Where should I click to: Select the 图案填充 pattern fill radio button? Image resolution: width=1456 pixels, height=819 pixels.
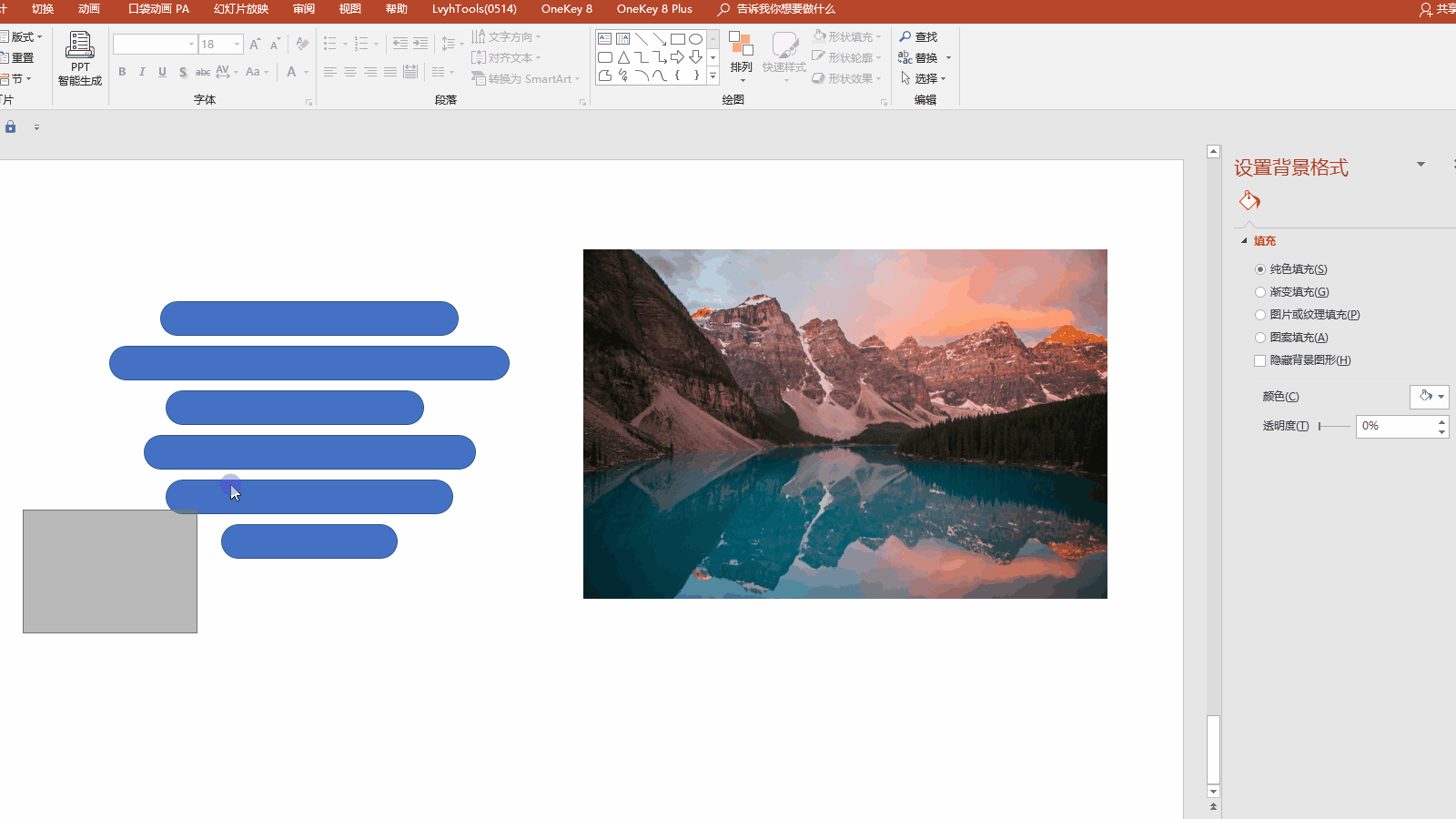[1260, 338]
